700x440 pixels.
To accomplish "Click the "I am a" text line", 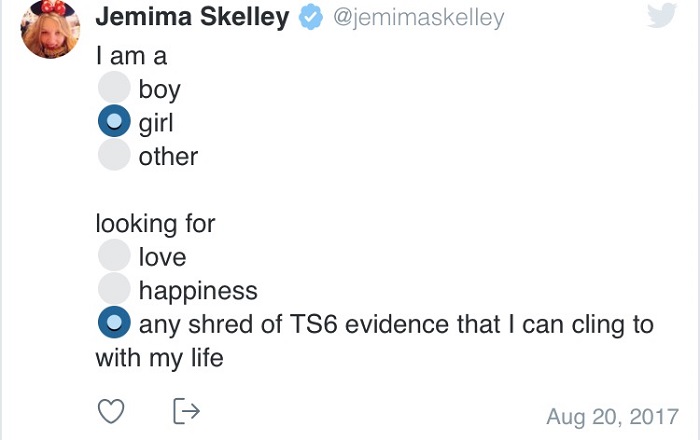I will 131,57.
